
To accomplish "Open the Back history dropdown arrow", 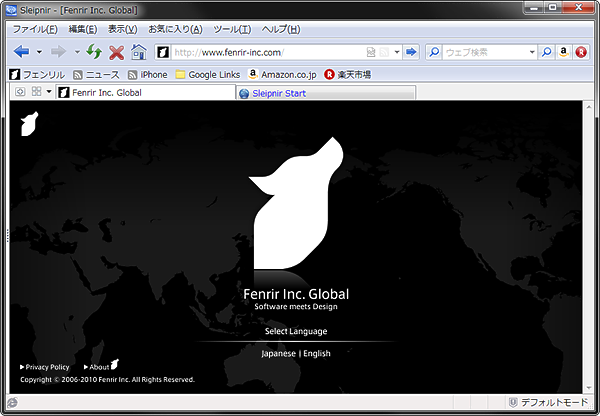I will (39, 52).
